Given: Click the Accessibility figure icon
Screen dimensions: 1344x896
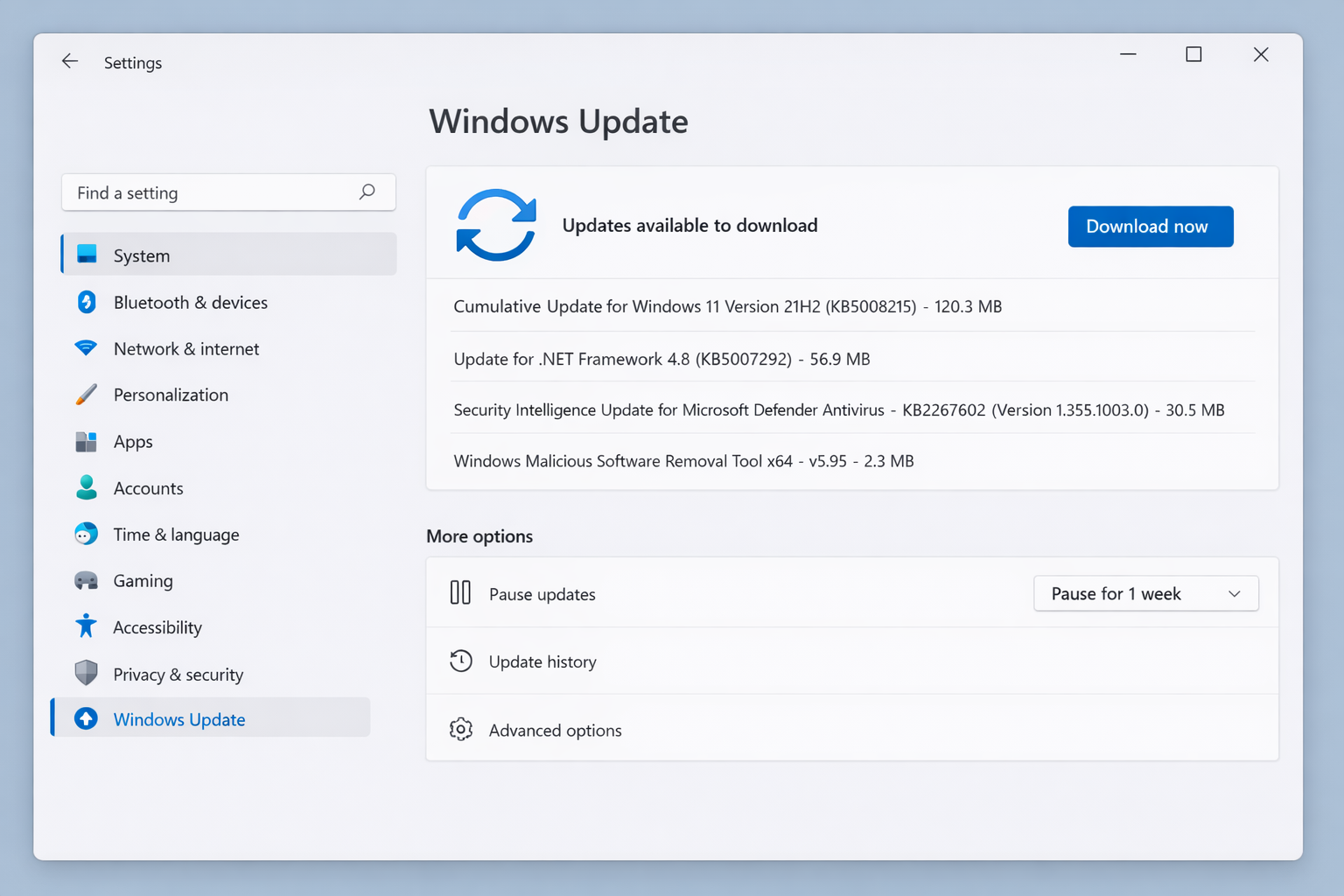Looking at the screenshot, I should (86, 626).
